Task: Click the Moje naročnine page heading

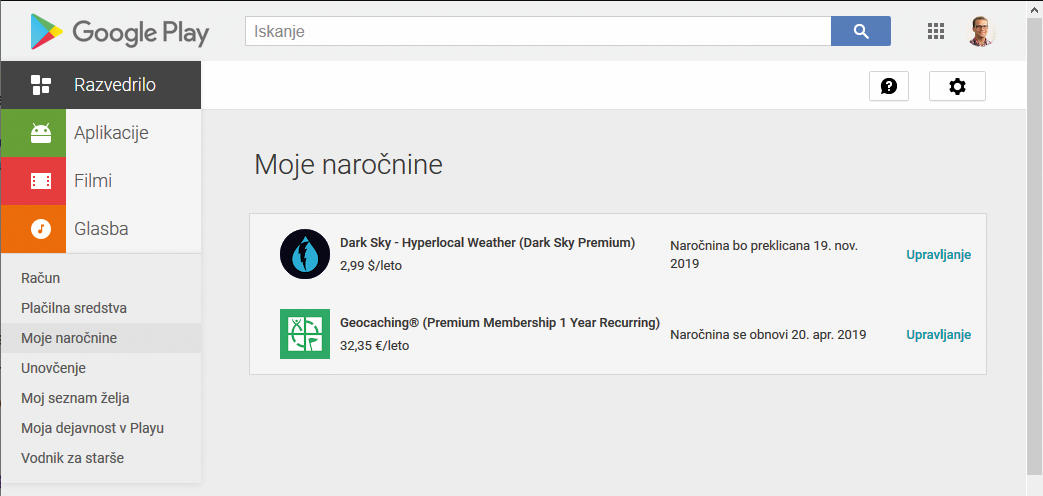Action: coord(349,165)
